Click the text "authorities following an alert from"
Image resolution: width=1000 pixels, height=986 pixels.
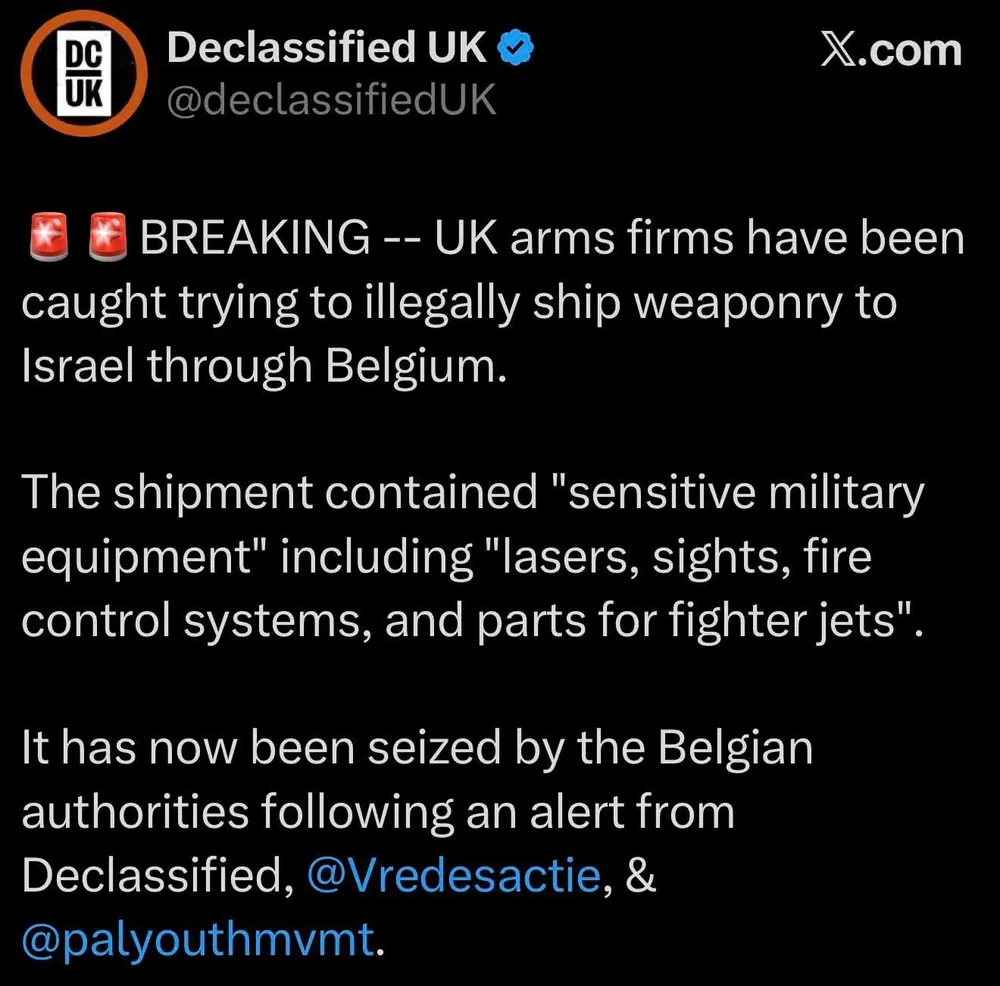point(378,812)
